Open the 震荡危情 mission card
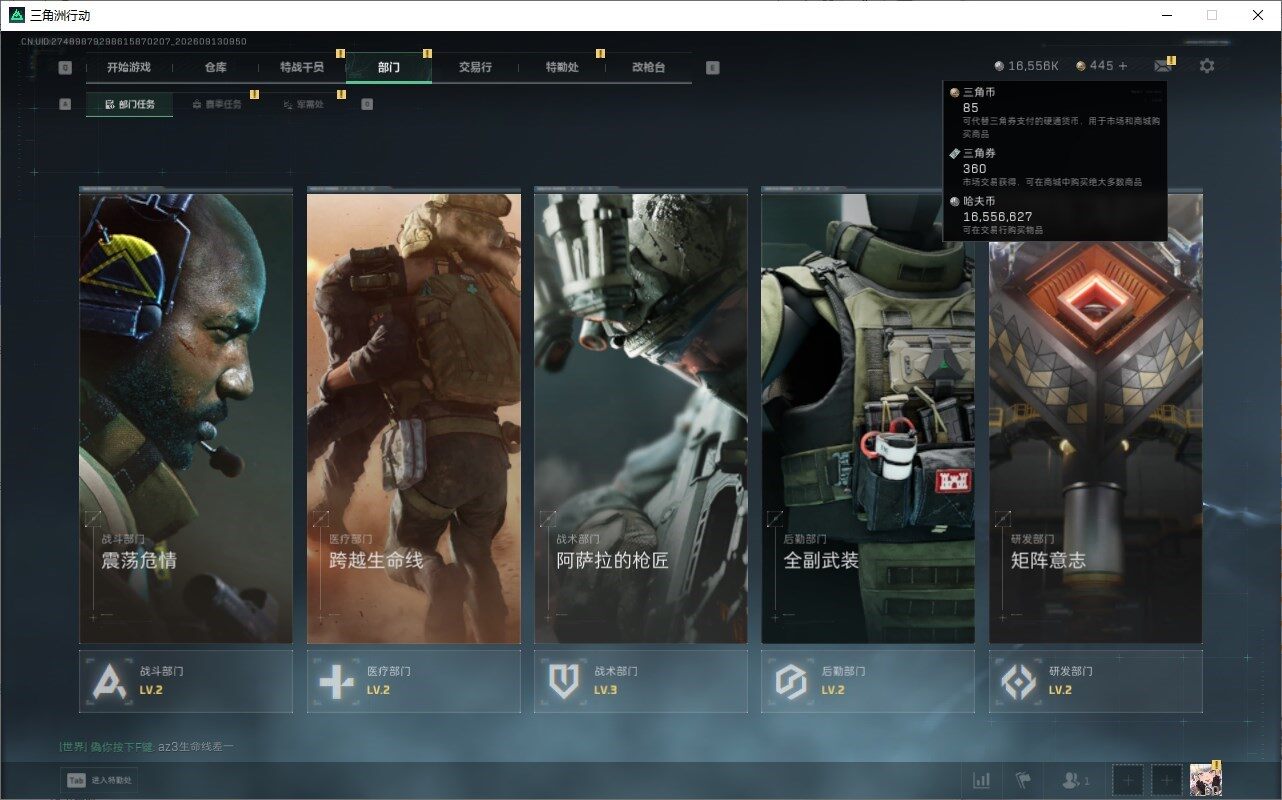The image size is (1282, 800). pyautogui.click(x=186, y=418)
